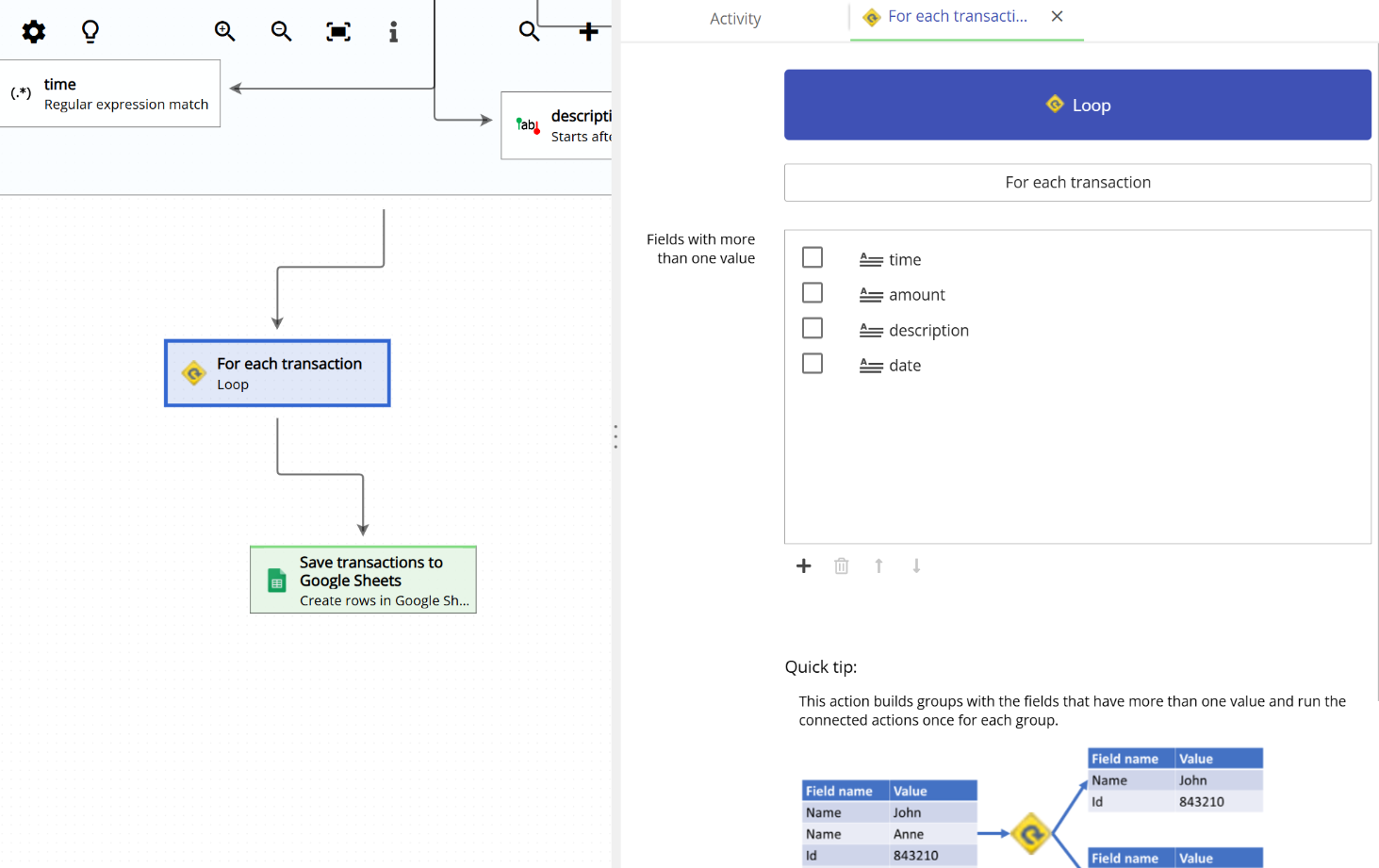
Task: Move the selected field down
Action: point(916,565)
